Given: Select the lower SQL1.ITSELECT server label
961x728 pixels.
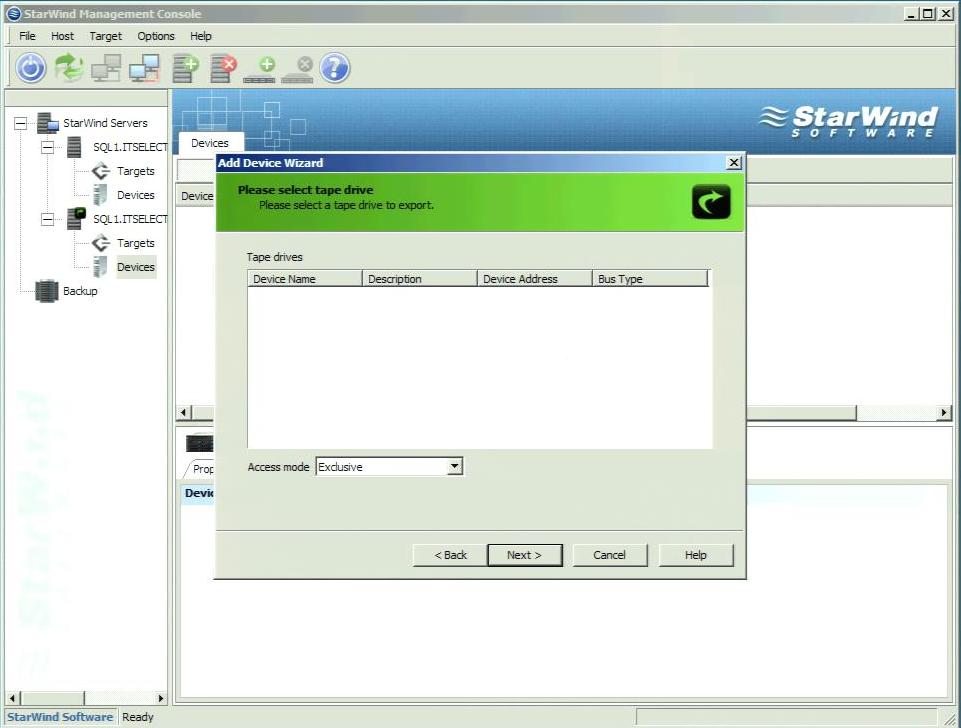Looking at the screenshot, I should point(130,219).
